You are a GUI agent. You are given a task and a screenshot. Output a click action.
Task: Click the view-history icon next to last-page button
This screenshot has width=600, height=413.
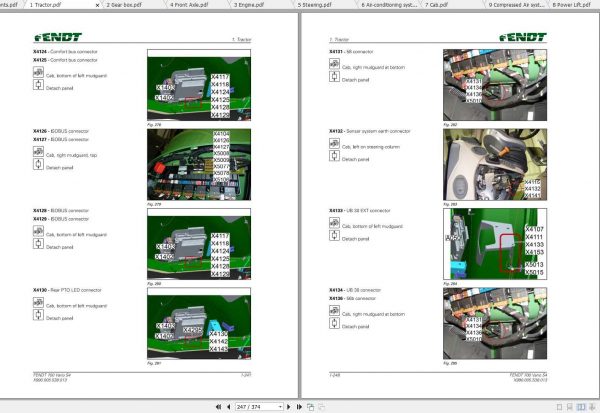[x=311, y=407]
